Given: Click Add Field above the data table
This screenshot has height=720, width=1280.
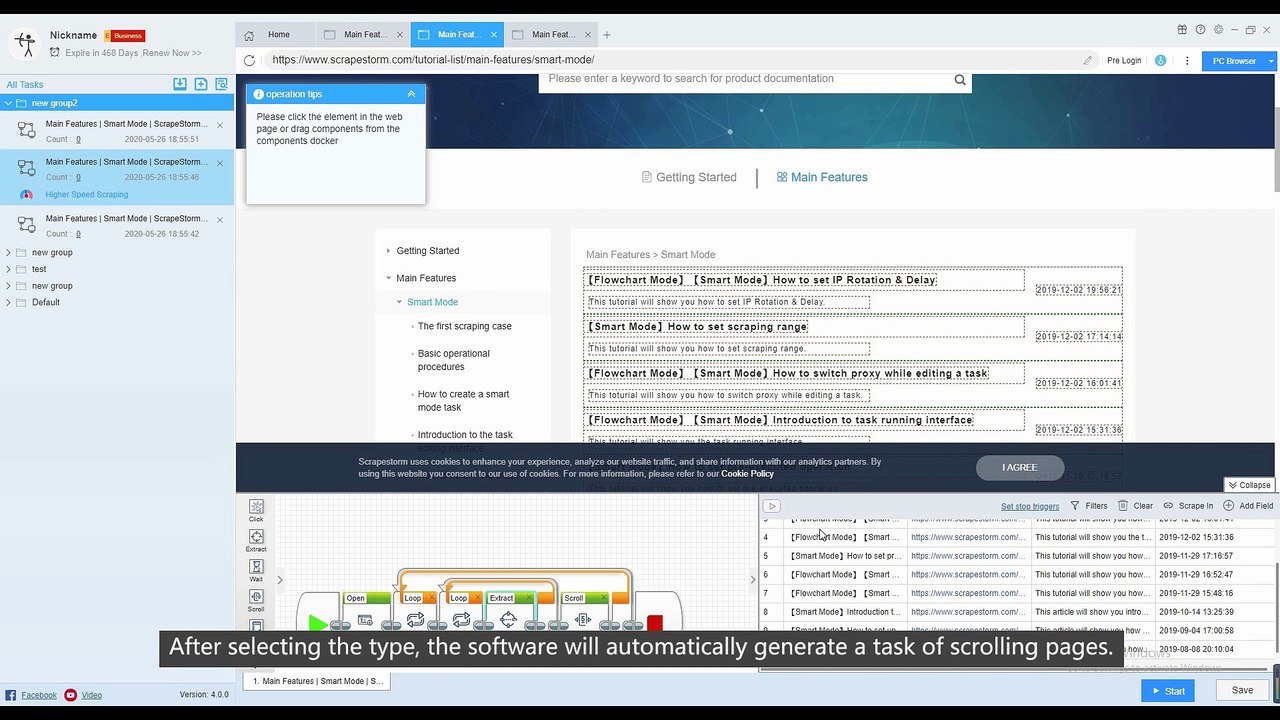Looking at the screenshot, I should tap(1248, 506).
